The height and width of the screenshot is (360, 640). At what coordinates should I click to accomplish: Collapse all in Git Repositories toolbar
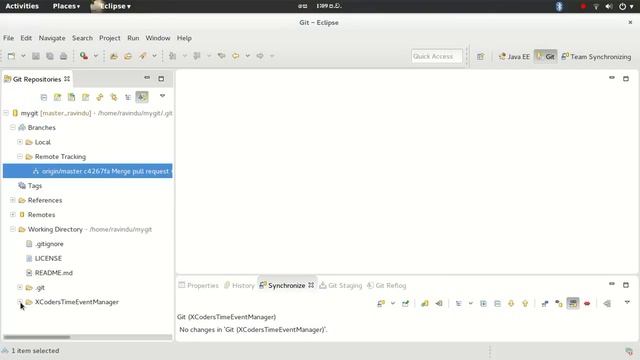[x=44, y=97]
